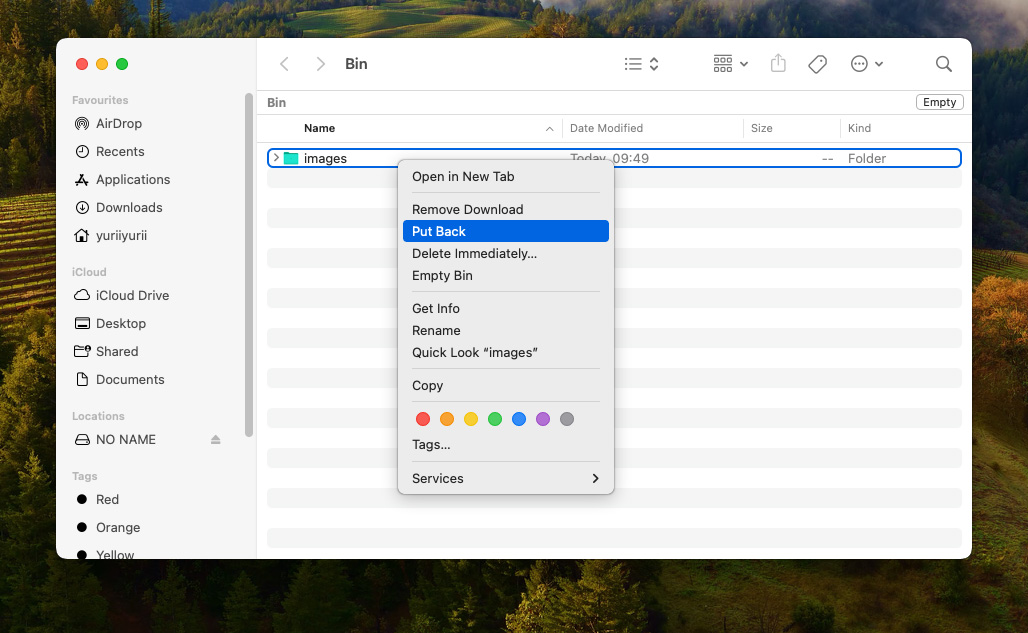Image resolution: width=1028 pixels, height=633 pixels.
Task: Open the More actions ellipsis icon
Action: click(859, 63)
